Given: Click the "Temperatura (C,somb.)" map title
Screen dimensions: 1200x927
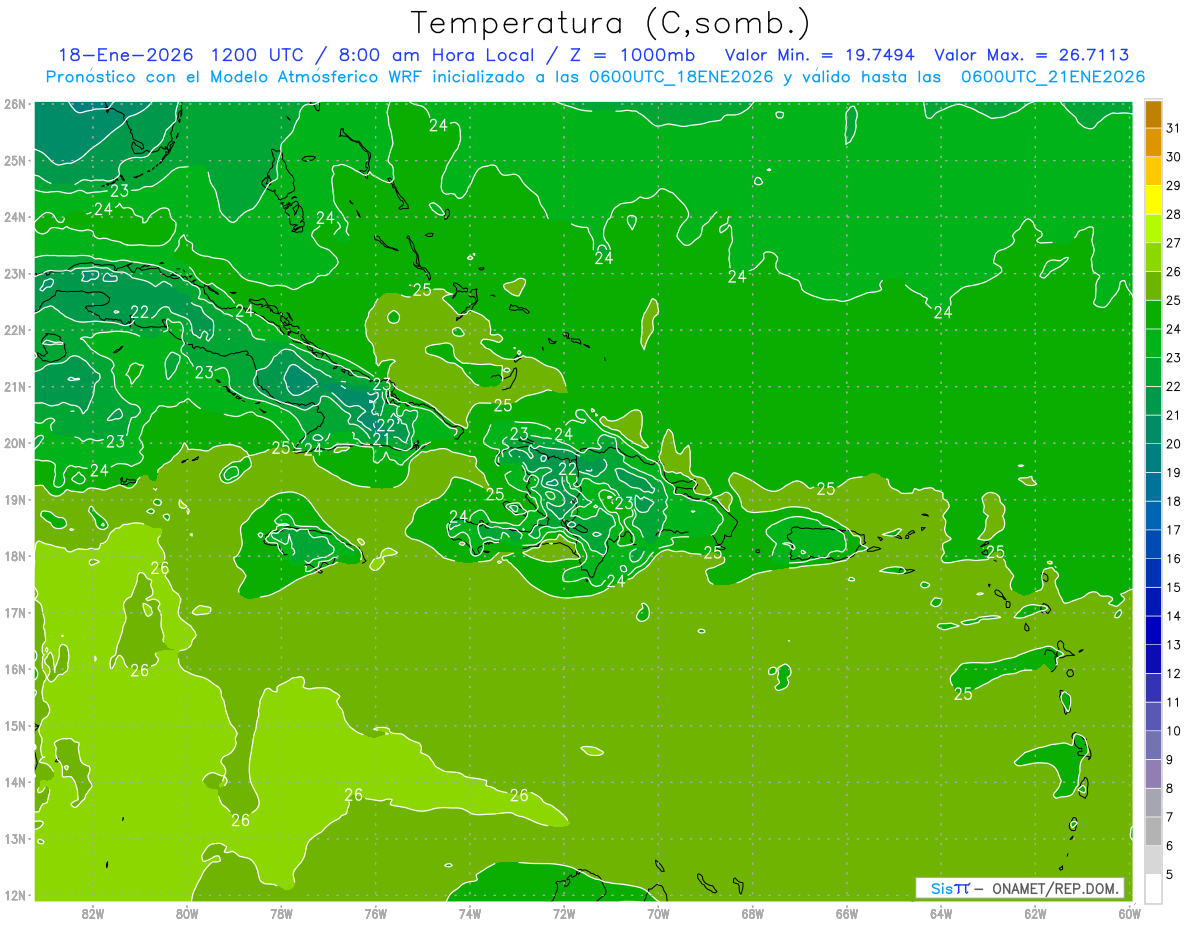Looking at the screenshot, I should [611, 23].
